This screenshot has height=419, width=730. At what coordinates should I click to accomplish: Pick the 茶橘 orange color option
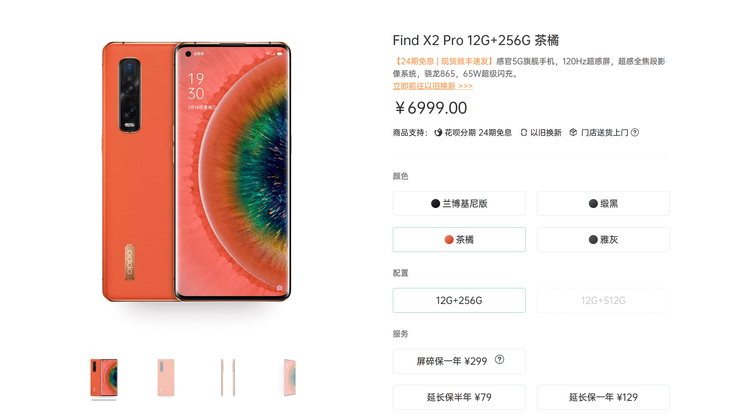click(x=459, y=239)
